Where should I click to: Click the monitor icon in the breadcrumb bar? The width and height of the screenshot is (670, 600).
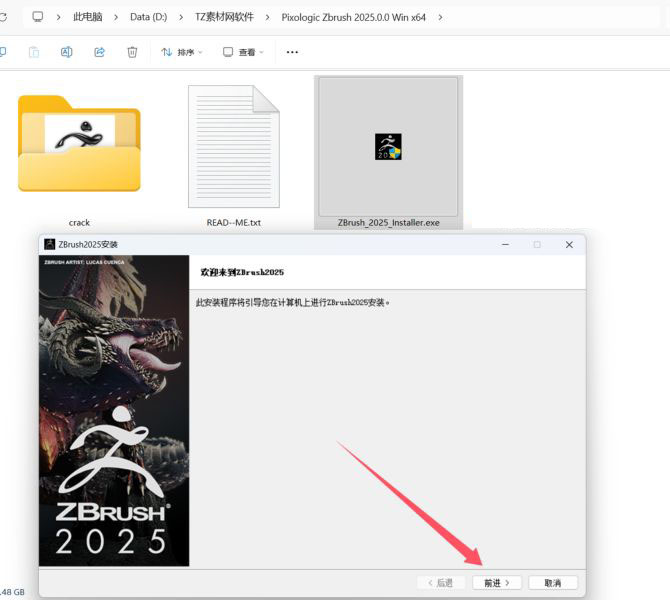38,17
